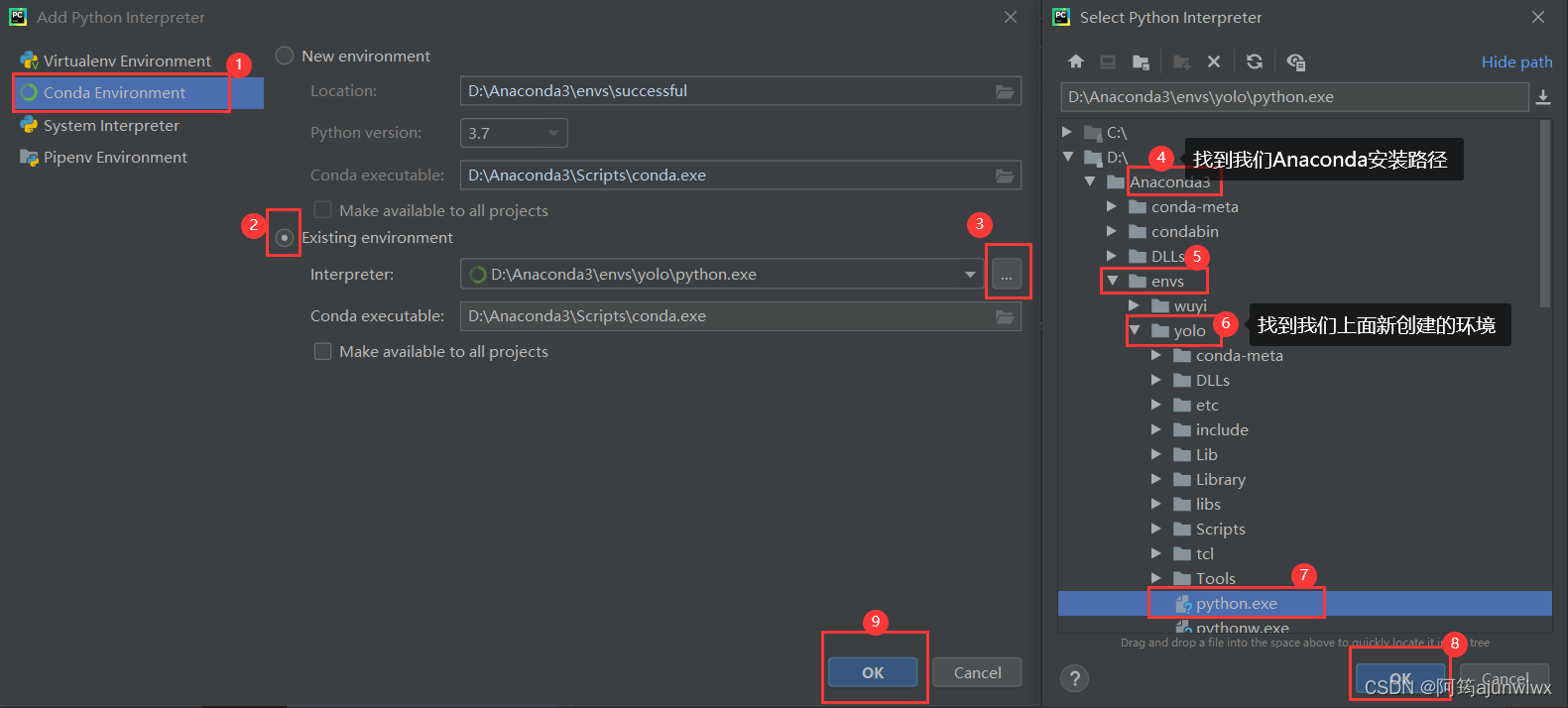Click the lower Conda executable input field

click(x=741, y=316)
